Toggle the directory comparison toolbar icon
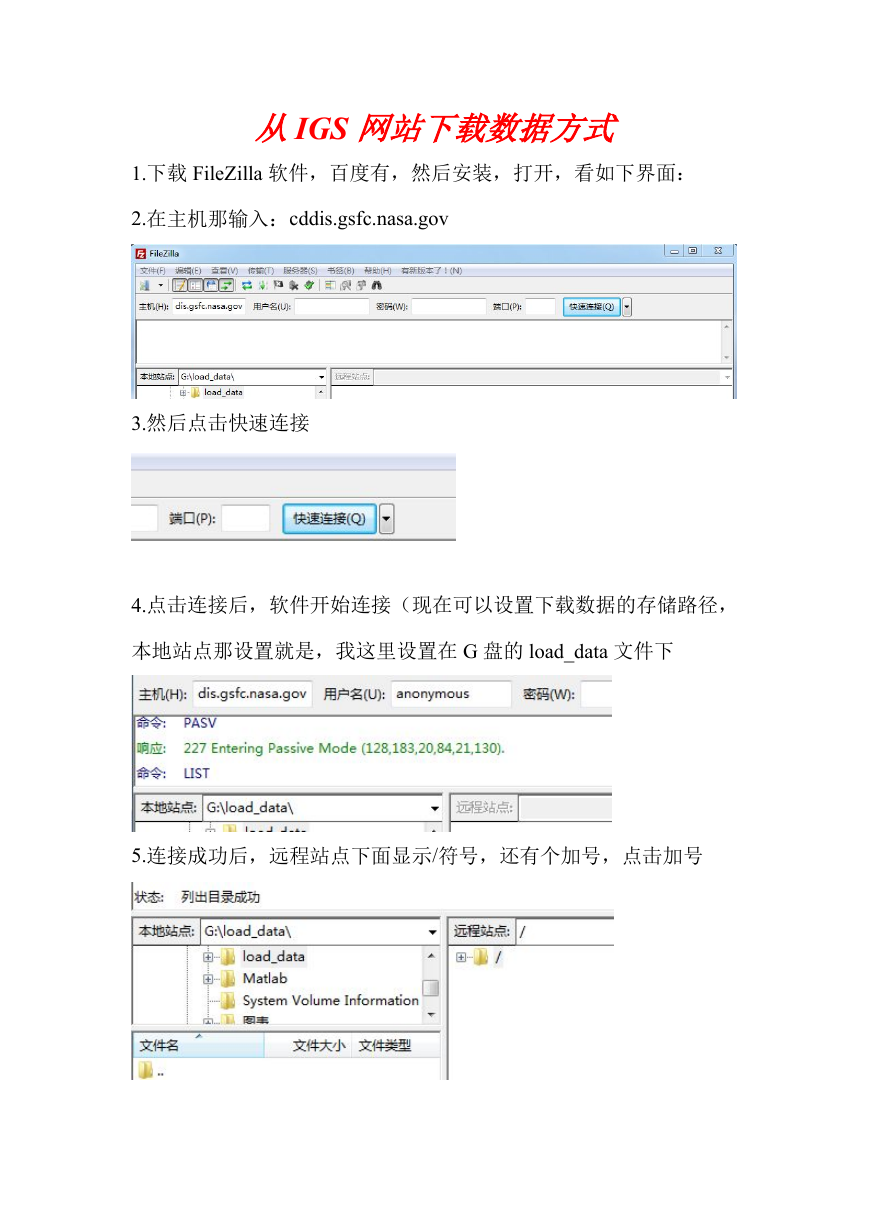Viewport: 869px width, 1228px height. [346, 286]
